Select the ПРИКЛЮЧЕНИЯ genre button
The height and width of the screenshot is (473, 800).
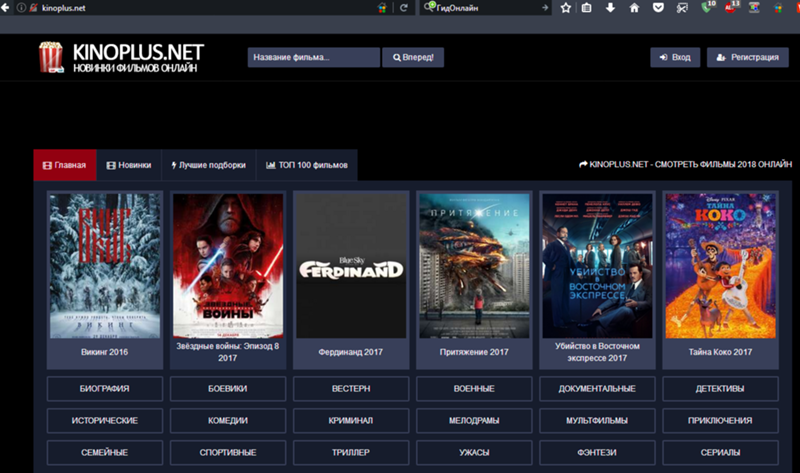click(720, 420)
